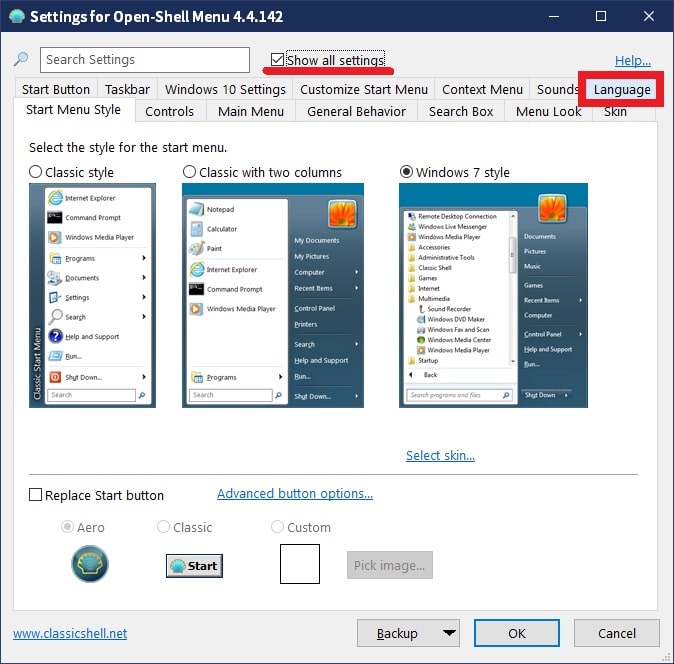
Task: Toggle the Show all settings checkbox
Action: [x=277, y=59]
